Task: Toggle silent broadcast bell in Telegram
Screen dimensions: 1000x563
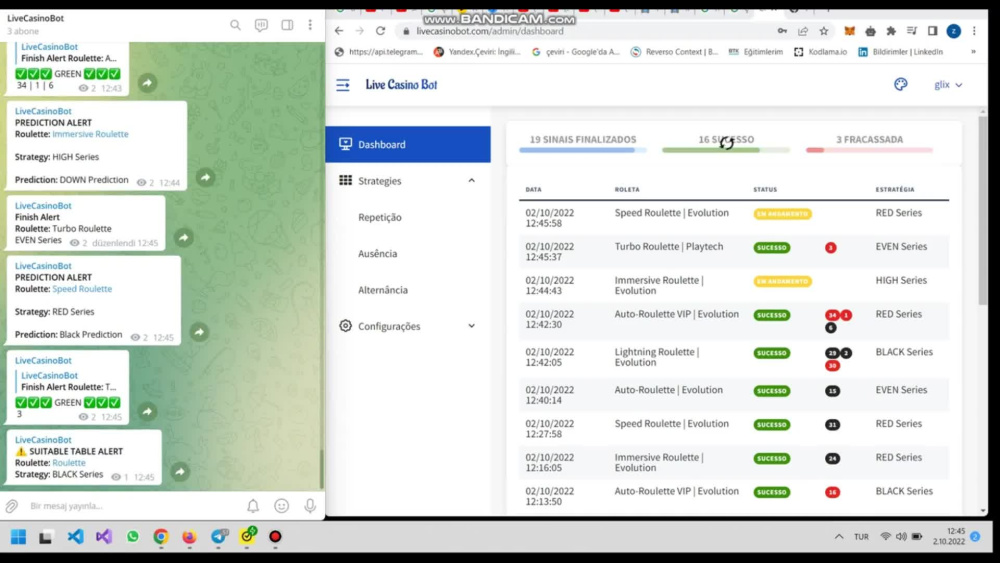Action: click(253, 506)
